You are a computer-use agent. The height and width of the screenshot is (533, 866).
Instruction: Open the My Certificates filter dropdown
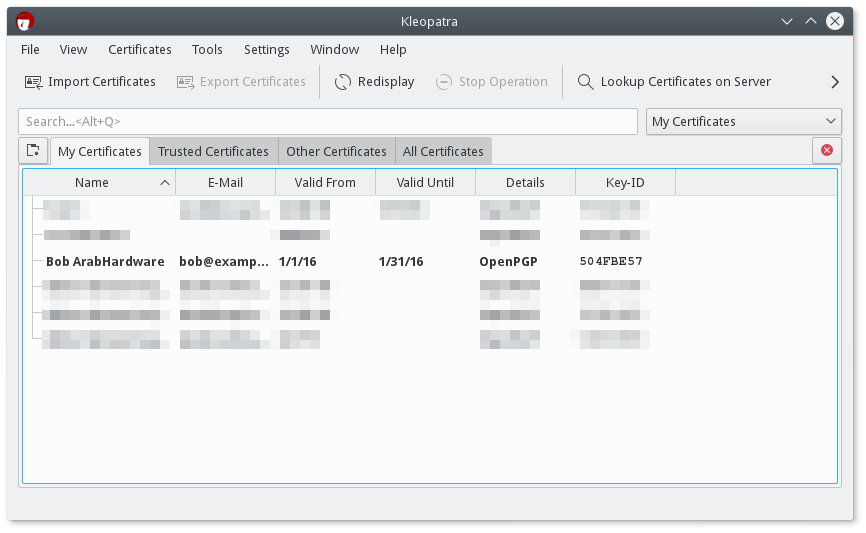744,122
